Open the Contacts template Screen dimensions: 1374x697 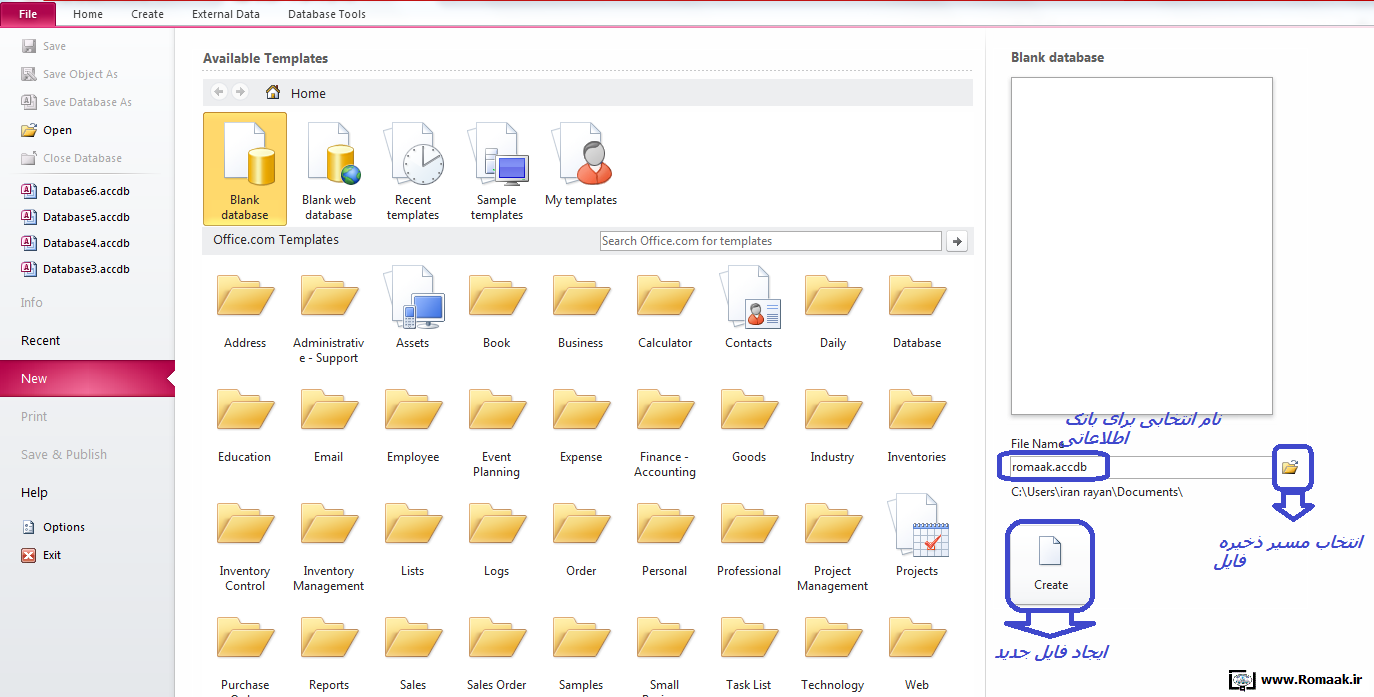coord(749,308)
